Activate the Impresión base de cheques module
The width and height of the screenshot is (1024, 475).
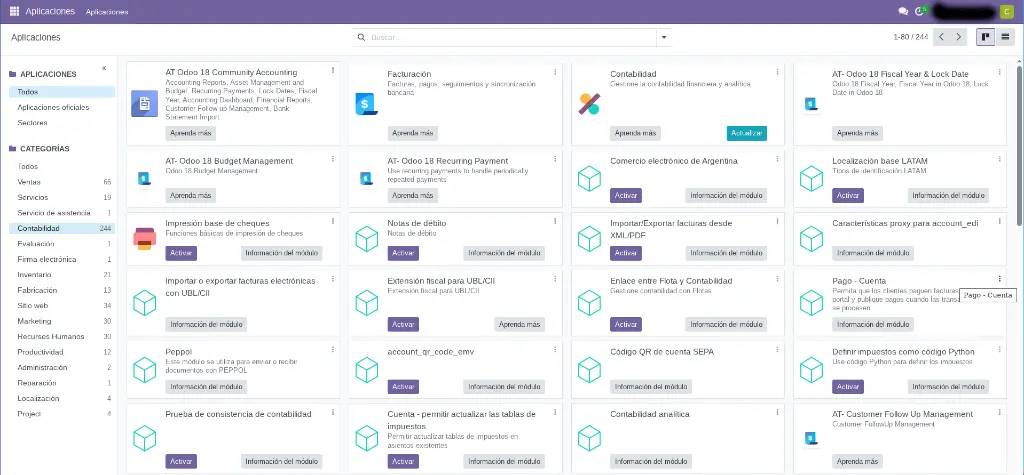pos(180,253)
